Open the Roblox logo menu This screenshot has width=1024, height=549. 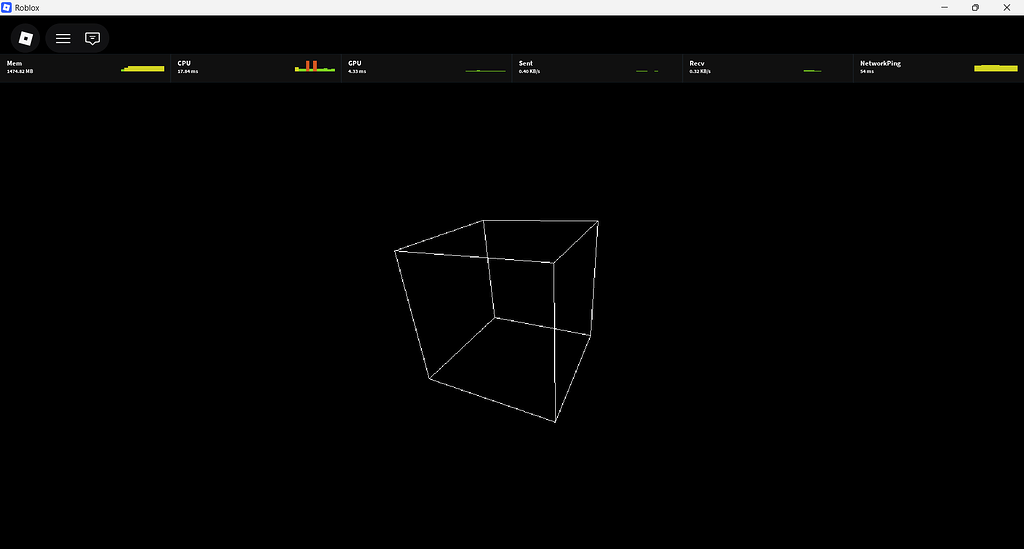(x=25, y=39)
